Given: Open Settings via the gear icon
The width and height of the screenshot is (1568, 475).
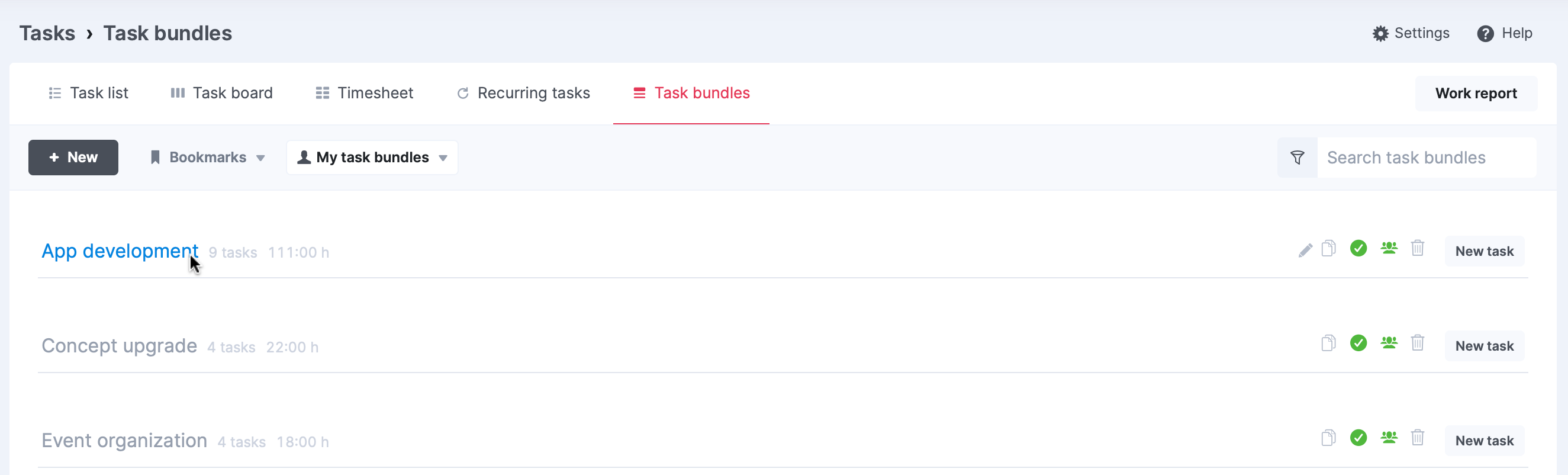Looking at the screenshot, I should [1380, 34].
